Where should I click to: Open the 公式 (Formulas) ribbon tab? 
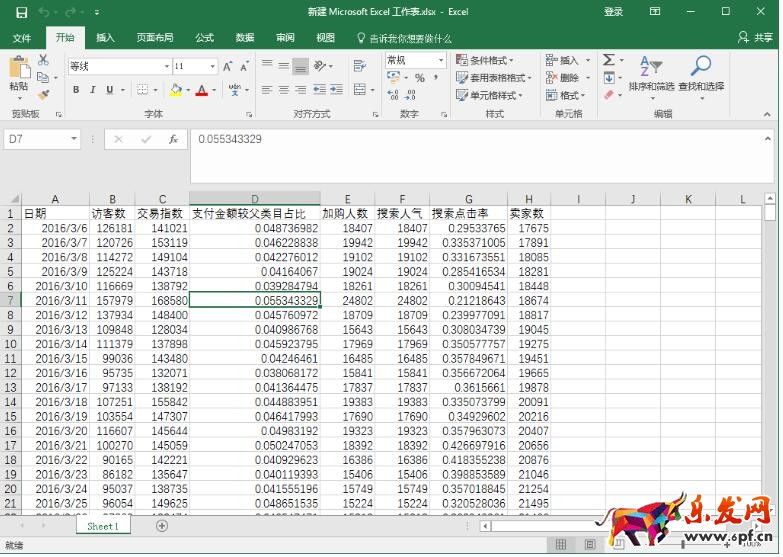[x=204, y=38]
